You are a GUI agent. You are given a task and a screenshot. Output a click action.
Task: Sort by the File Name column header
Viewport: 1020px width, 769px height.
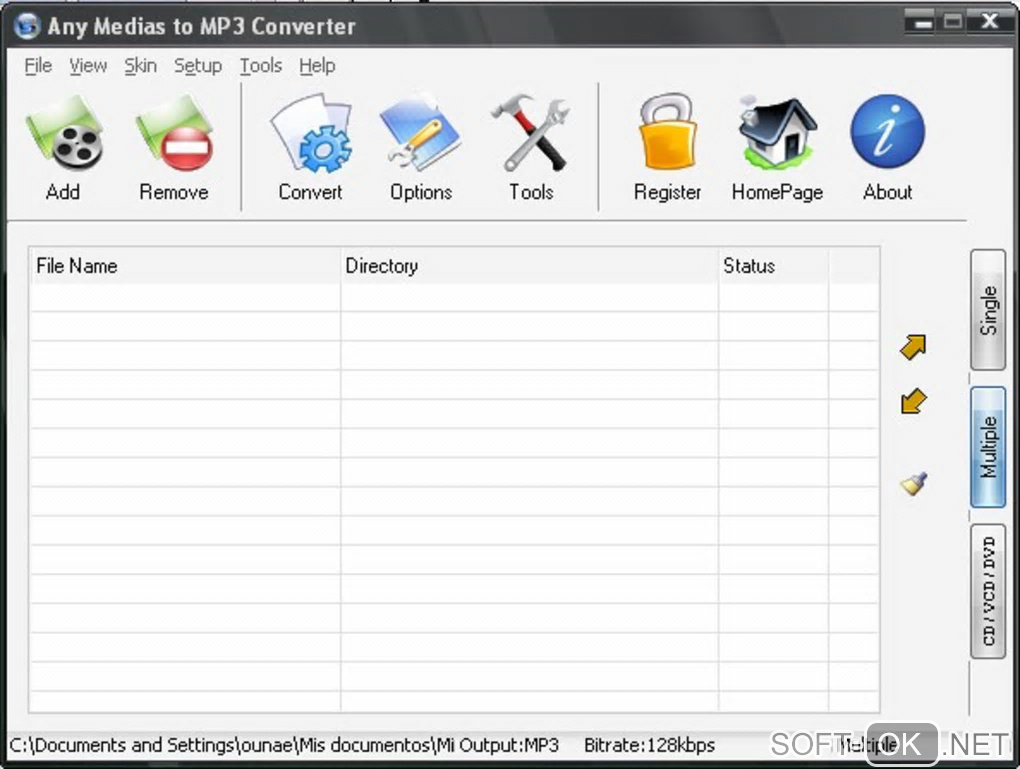pos(185,265)
